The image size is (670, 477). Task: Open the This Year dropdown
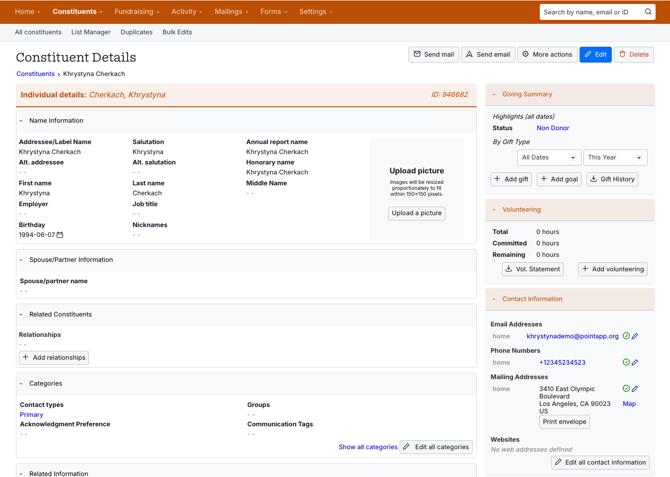coord(615,157)
